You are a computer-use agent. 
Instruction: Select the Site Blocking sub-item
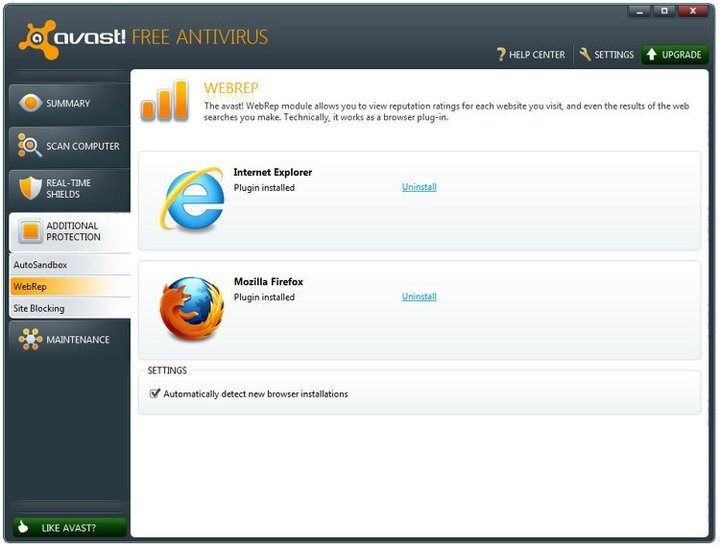click(69, 308)
